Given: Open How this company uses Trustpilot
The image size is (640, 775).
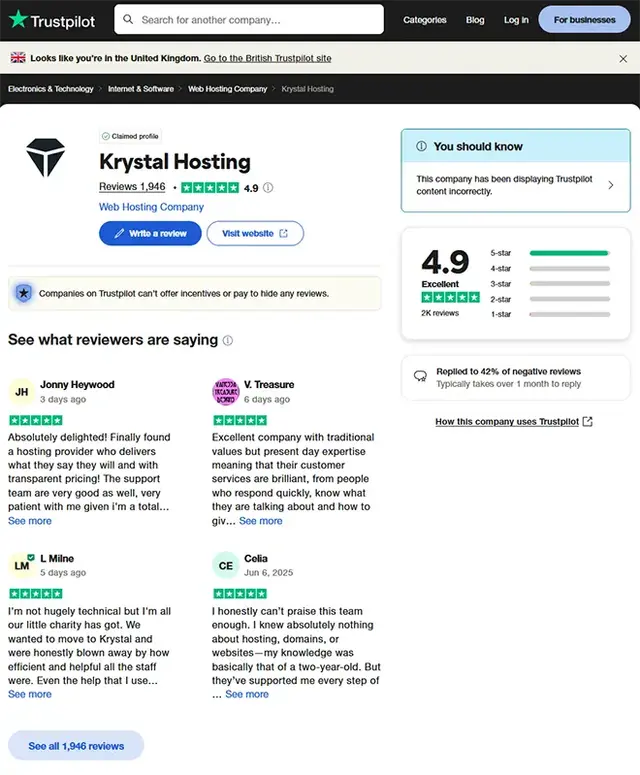Looking at the screenshot, I should [507, 422].
